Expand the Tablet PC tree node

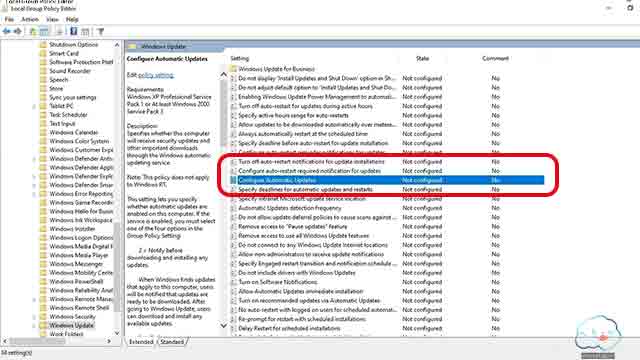coord(34,107)
